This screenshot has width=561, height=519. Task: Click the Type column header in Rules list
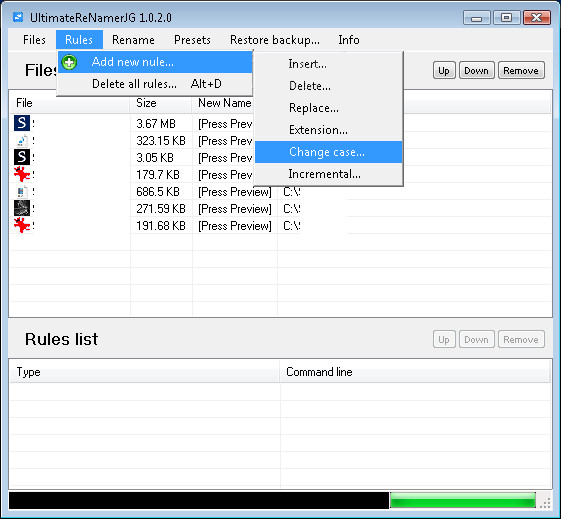tap(145, 372)
